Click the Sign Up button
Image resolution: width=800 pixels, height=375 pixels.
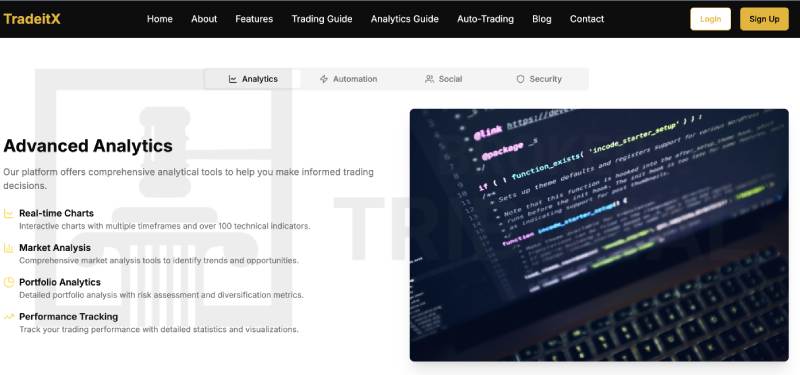(764, 19)
